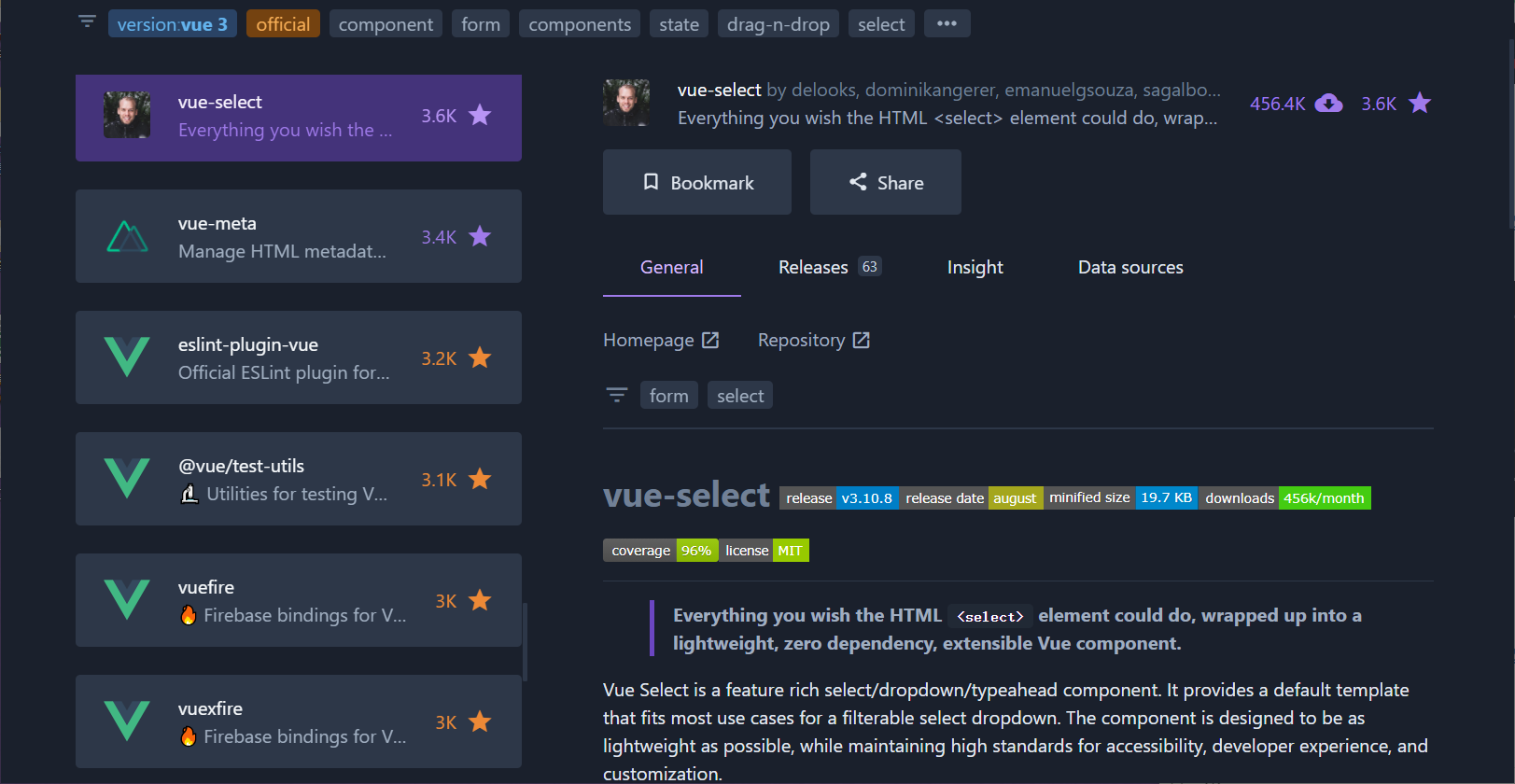Toggle the official filter tag

(283, 24)
